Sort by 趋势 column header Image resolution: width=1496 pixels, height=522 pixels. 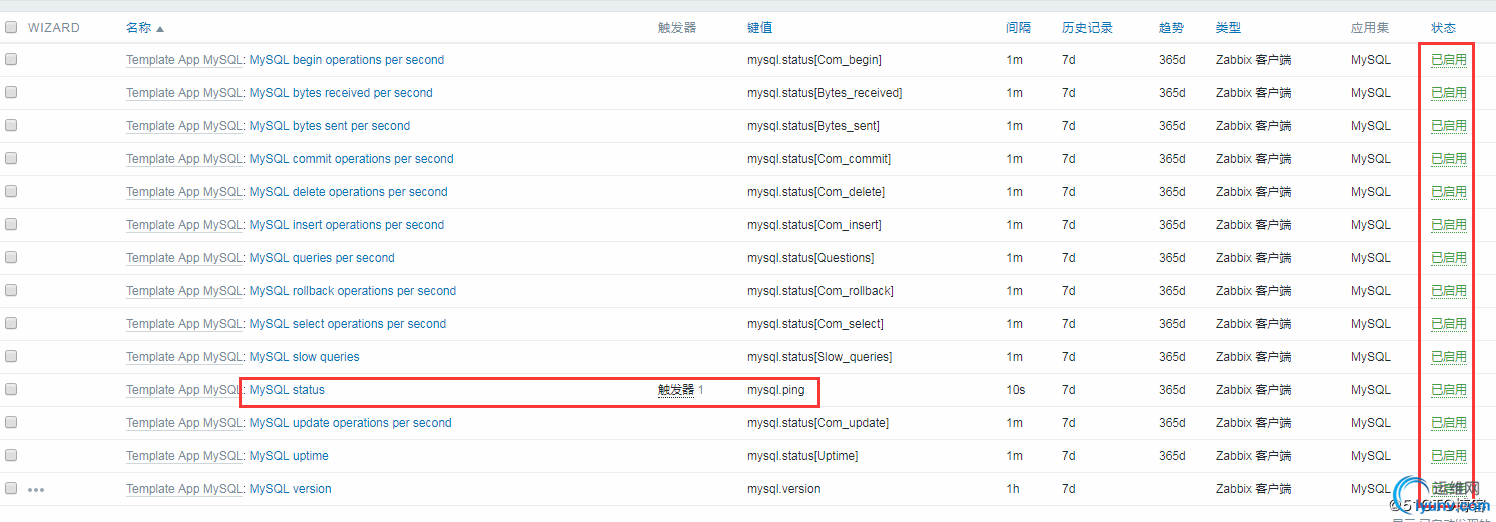pyautogui.click(x=1171, y=28)
